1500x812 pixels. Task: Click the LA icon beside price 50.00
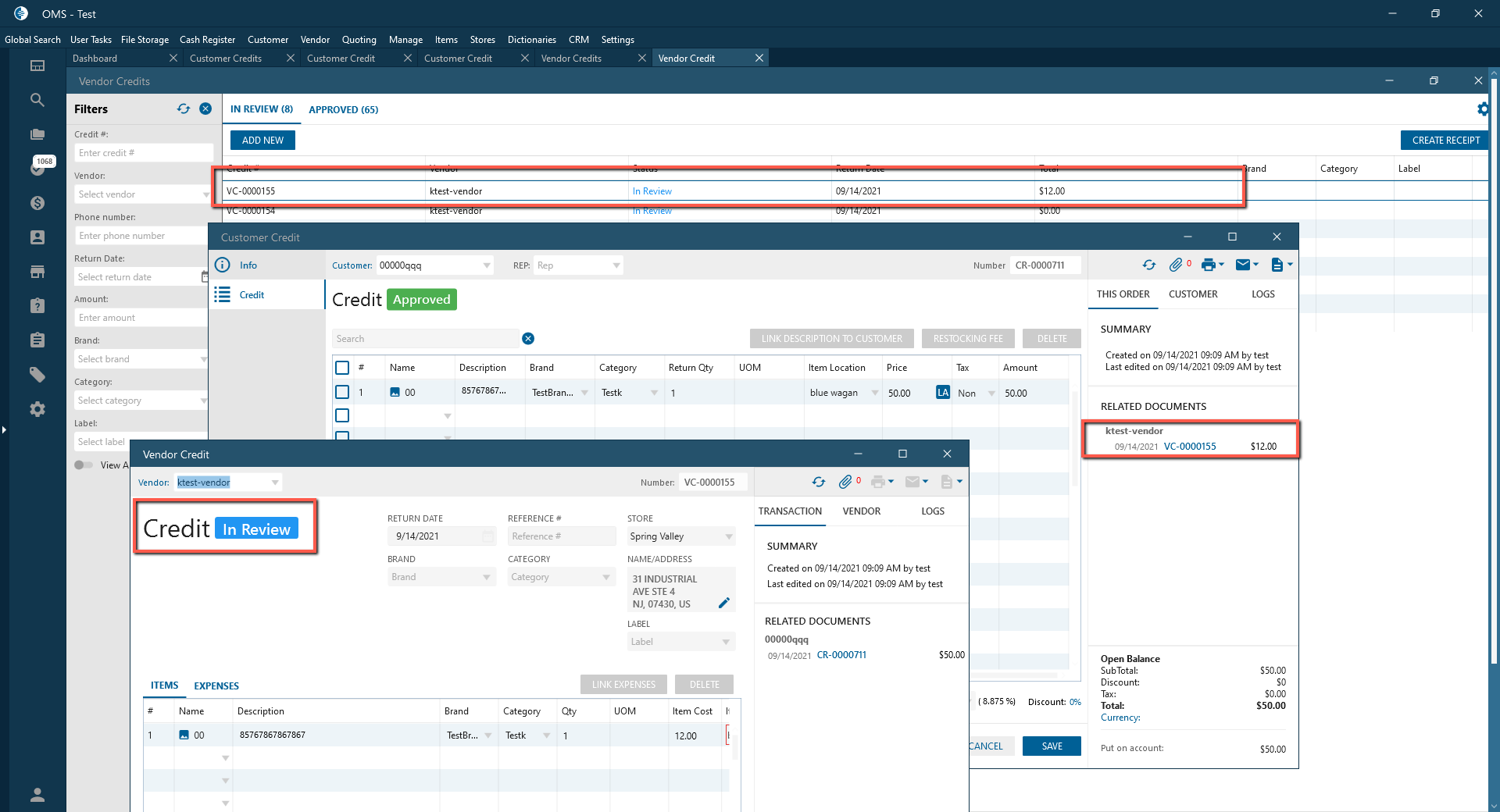coord(943,392)
